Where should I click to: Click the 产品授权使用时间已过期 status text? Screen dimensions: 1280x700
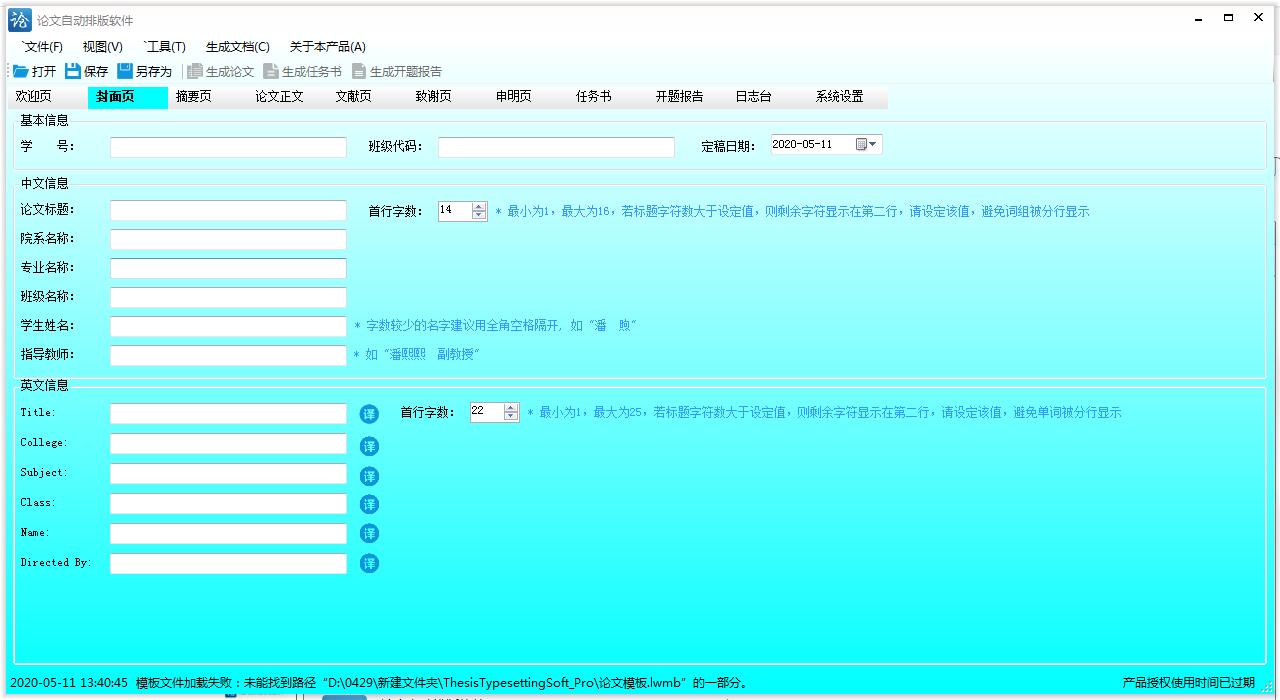tap(1188, 683)
